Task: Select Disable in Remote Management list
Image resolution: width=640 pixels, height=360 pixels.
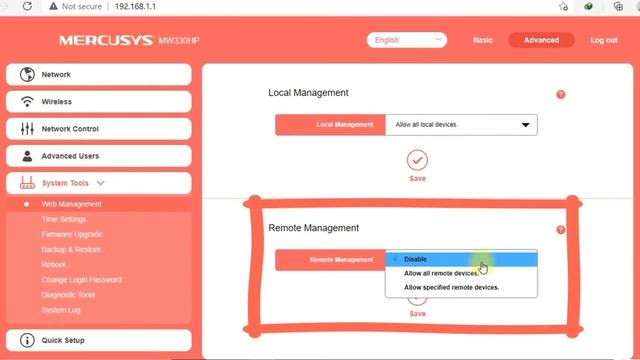Action: (x=461, y=259)
